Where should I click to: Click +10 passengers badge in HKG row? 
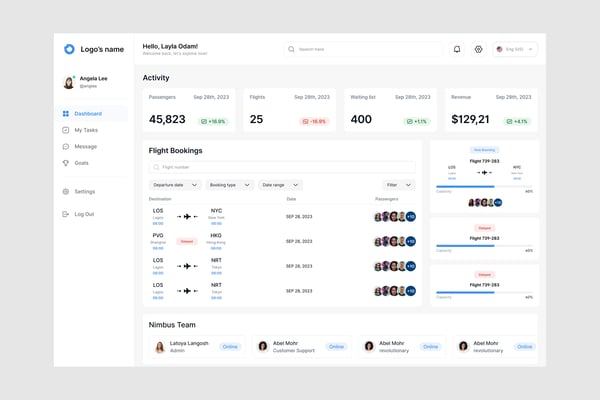(411, 242)
